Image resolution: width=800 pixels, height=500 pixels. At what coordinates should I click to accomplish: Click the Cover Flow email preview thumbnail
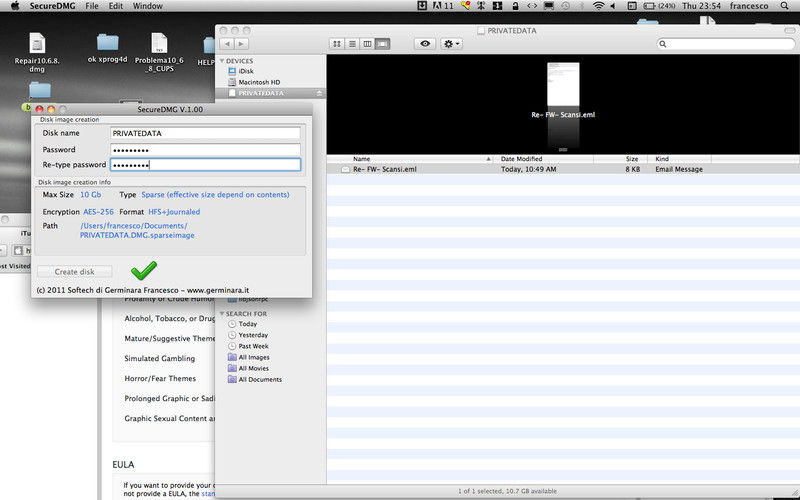tap(563, 84)
